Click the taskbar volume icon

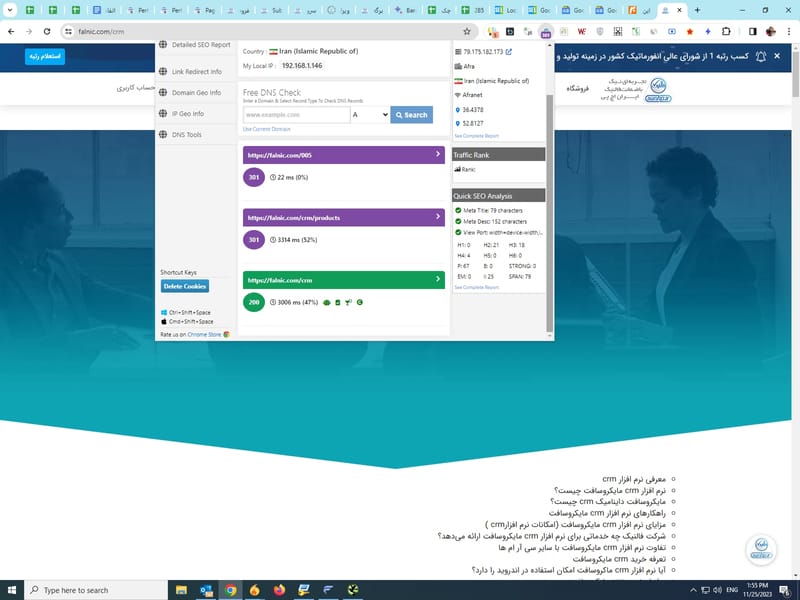tap(717, 590)
